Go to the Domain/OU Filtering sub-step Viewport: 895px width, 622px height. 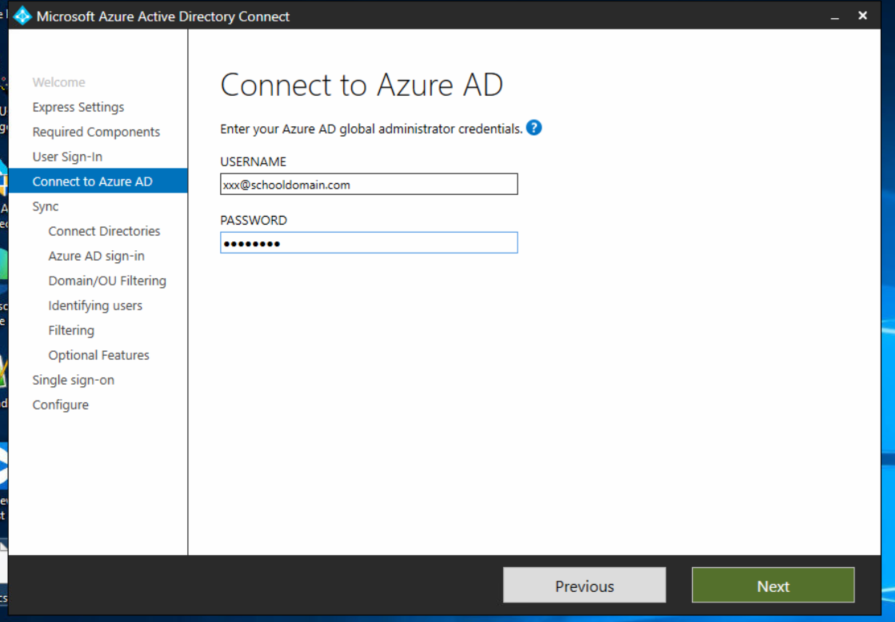[x=107, y=281]
